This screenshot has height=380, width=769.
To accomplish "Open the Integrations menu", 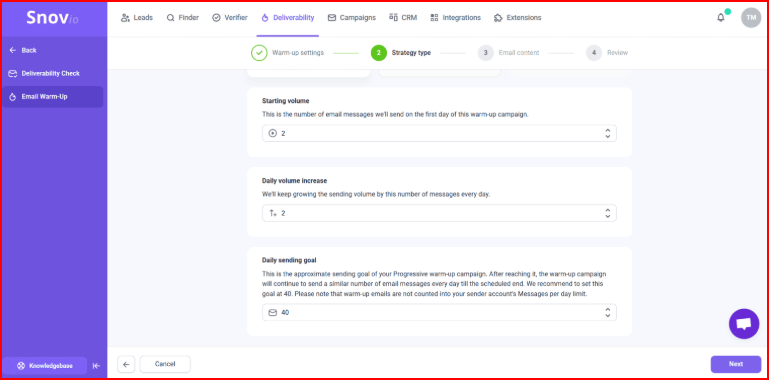I will [x=456, y=18].
